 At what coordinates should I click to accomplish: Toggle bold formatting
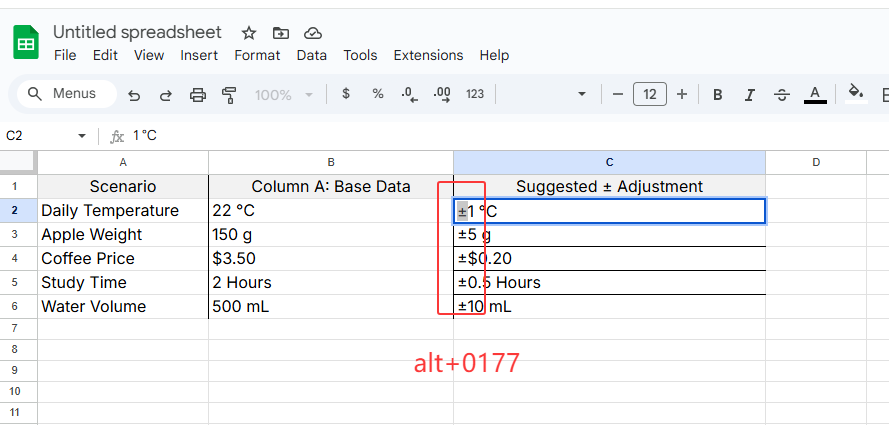point(717,95)
